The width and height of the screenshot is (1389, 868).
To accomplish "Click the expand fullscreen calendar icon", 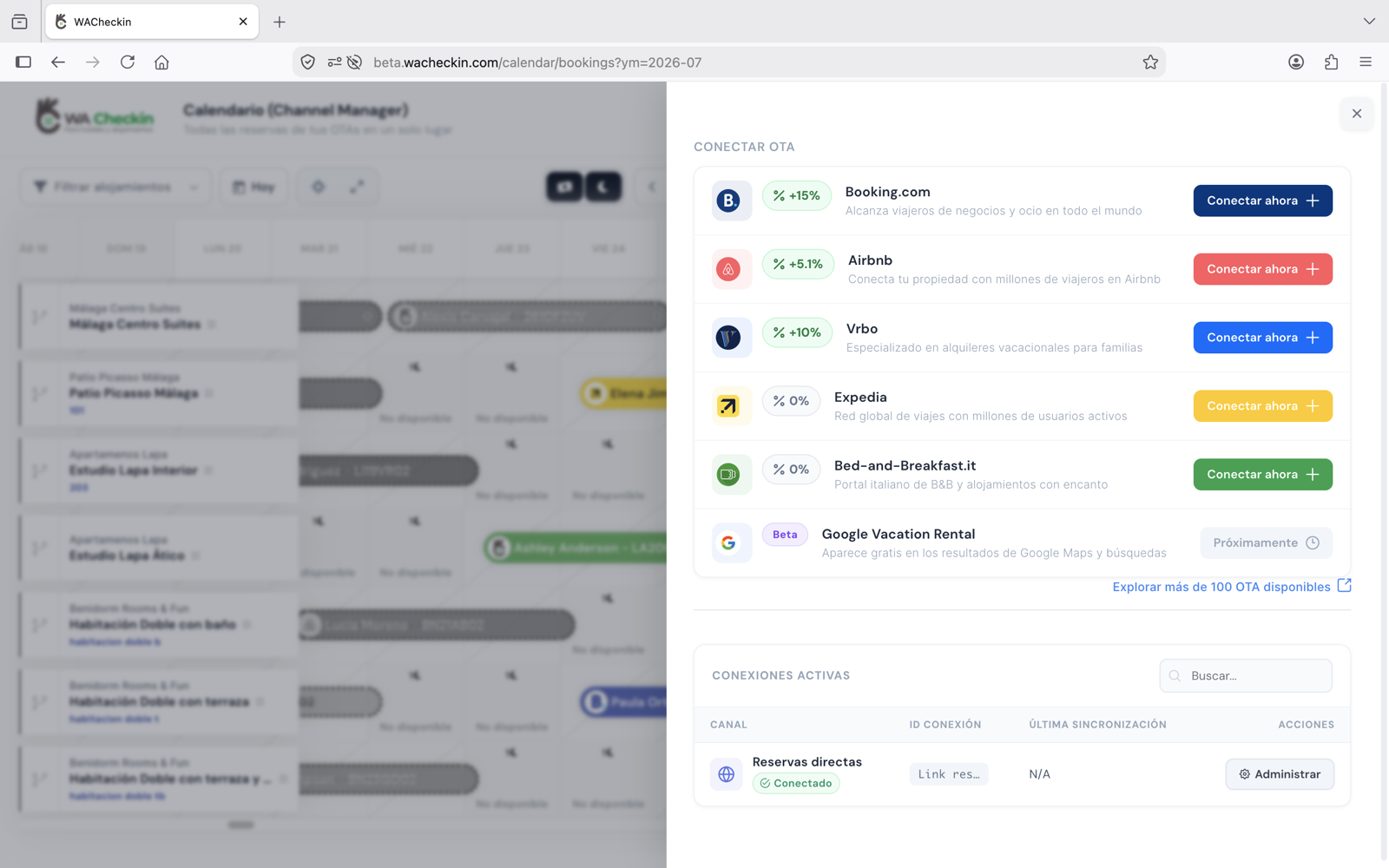I will (x=357, y=187).
